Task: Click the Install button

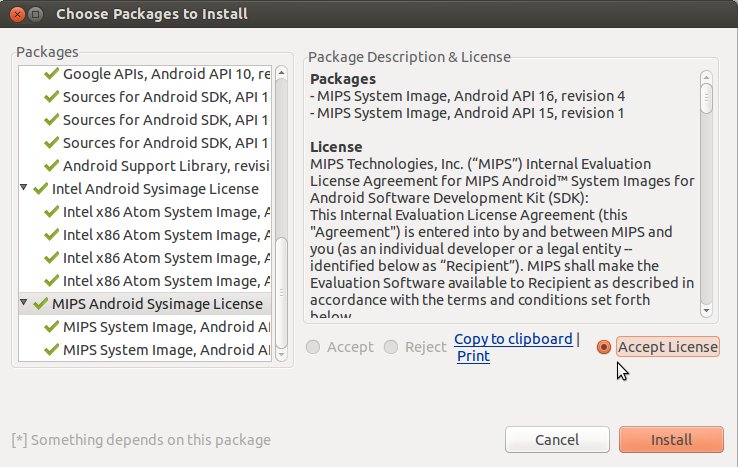Action: tap(671, 440)
